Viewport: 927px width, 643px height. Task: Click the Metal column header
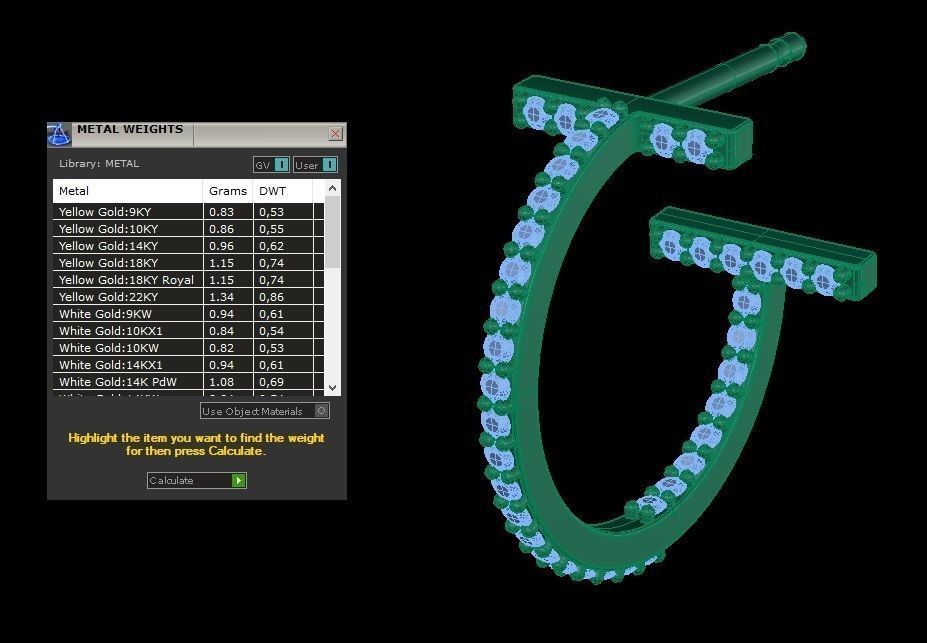(128, 191)
